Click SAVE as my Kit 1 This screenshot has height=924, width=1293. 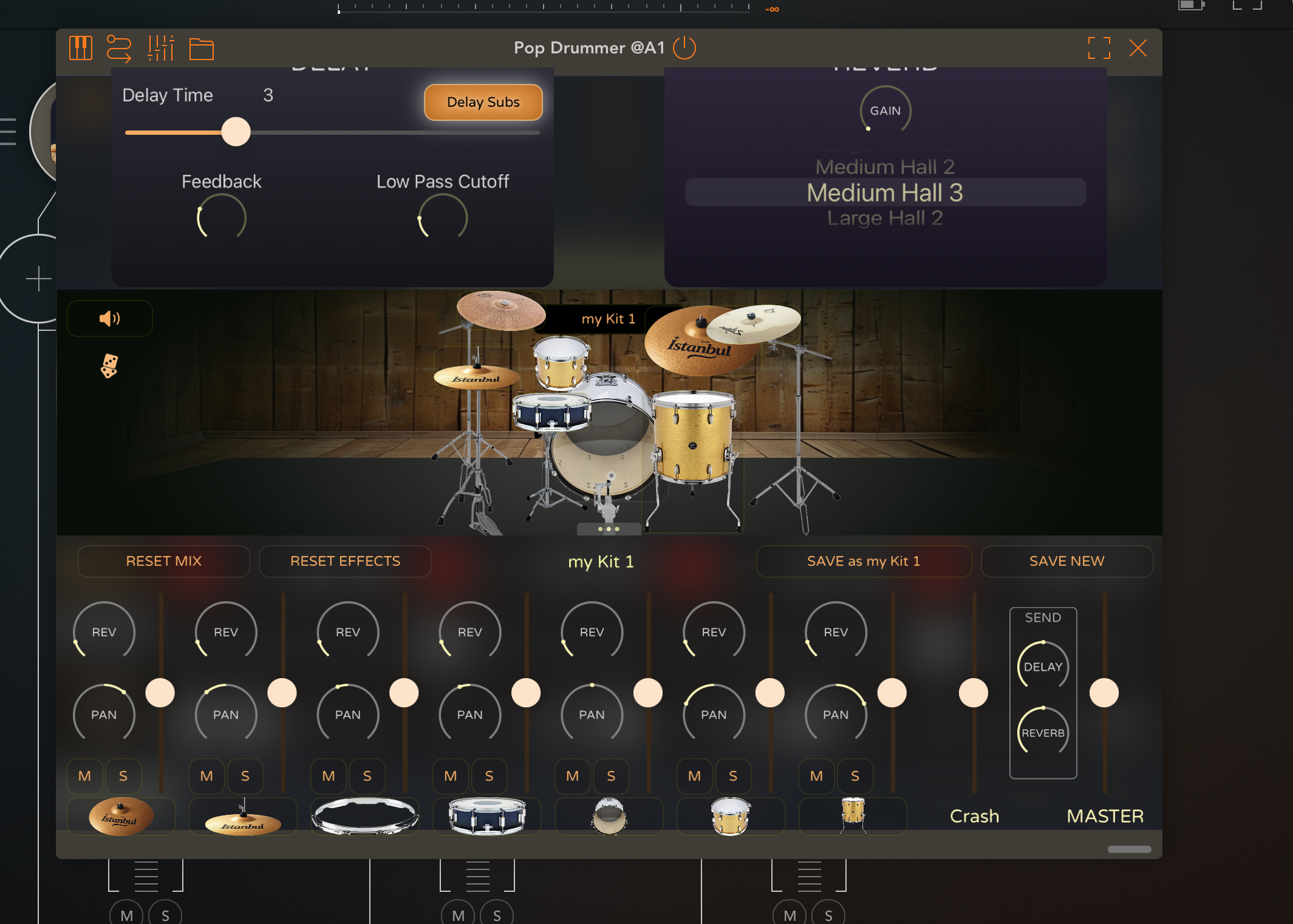pos(863,561)
